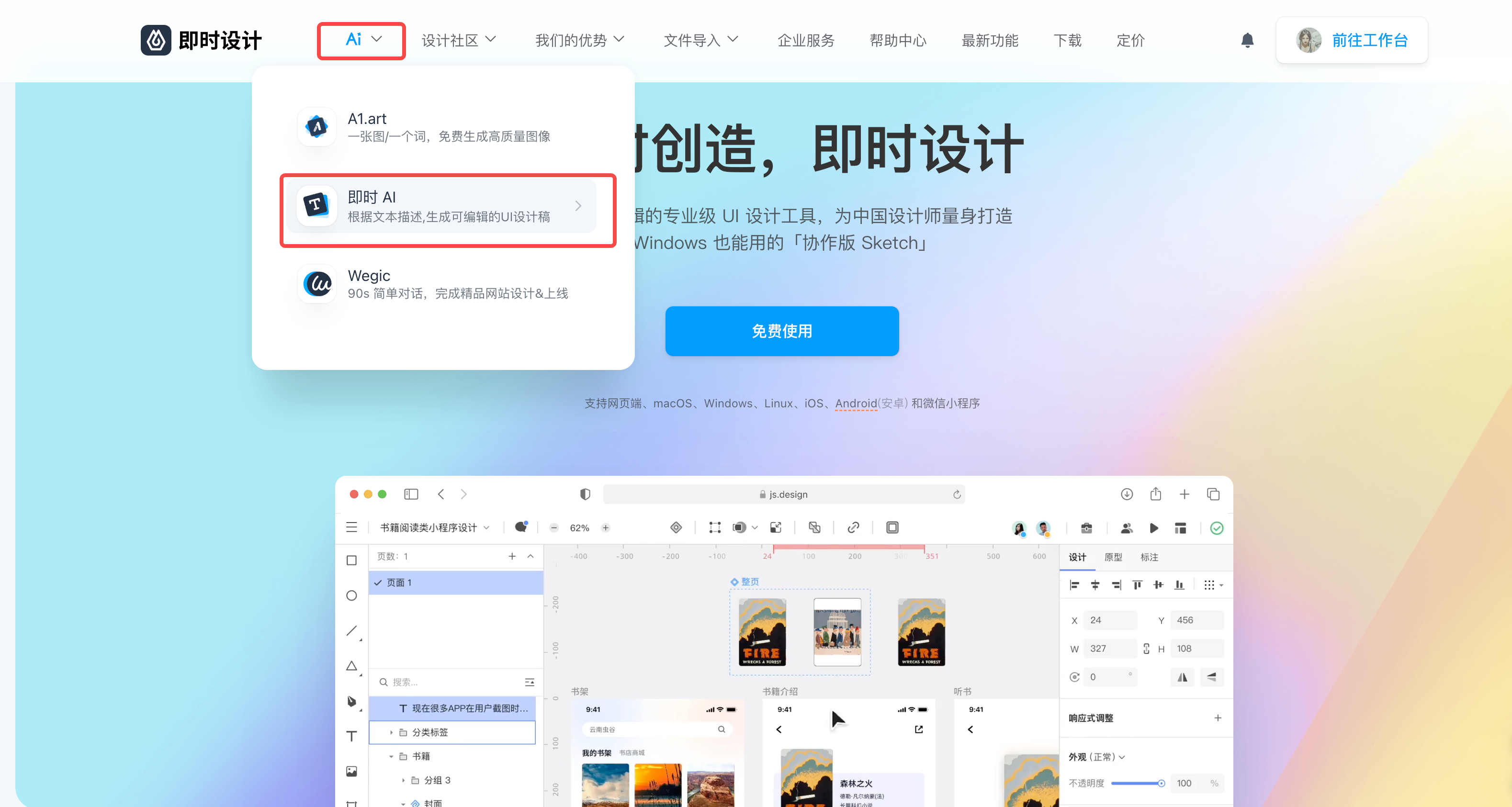Viewport: 1512px width, 807px height.
Task: Click the link chain icon in the toolbar
Action: point(854,527)
